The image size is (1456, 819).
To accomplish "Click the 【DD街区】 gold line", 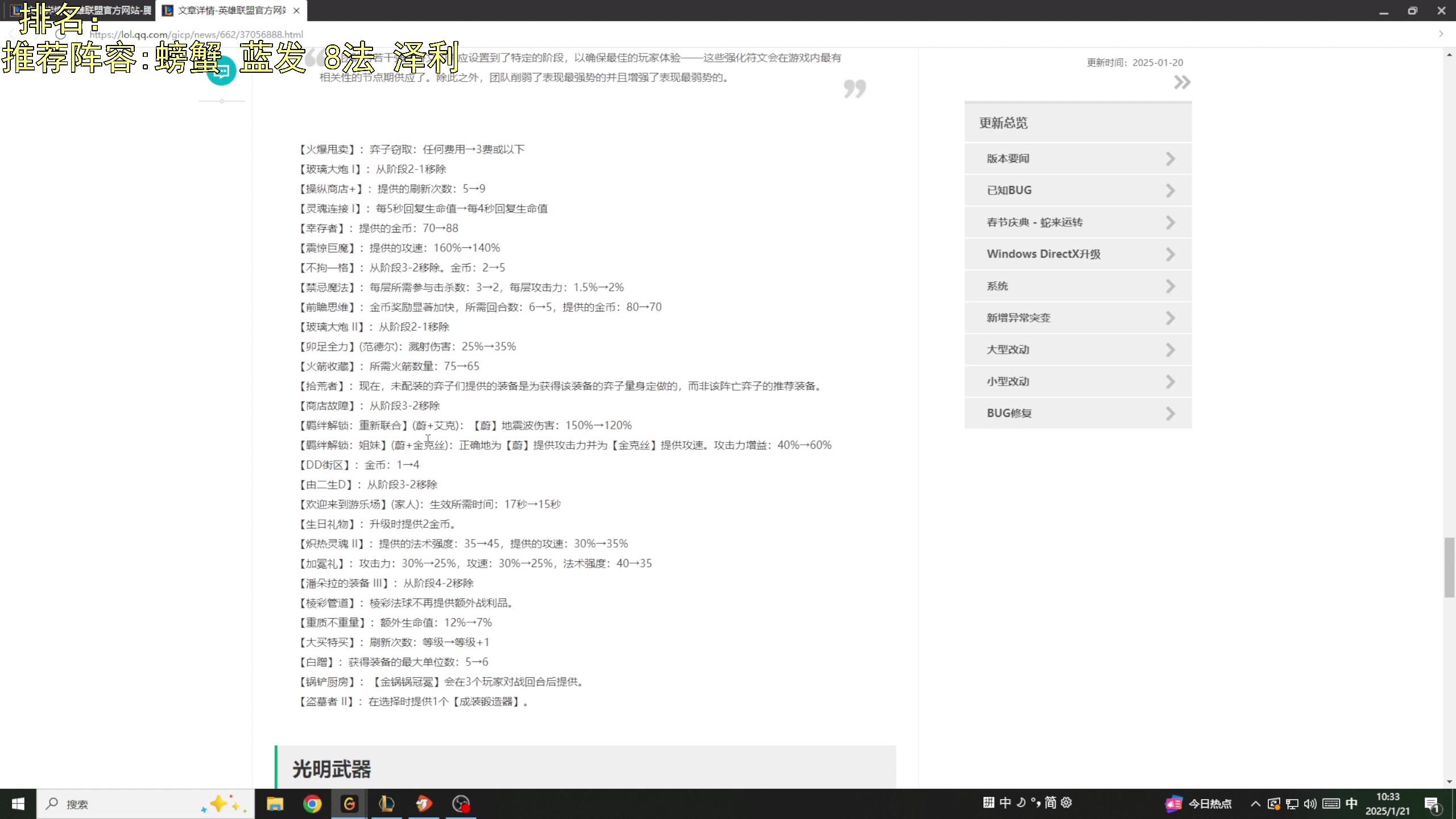I will point(359,465).
